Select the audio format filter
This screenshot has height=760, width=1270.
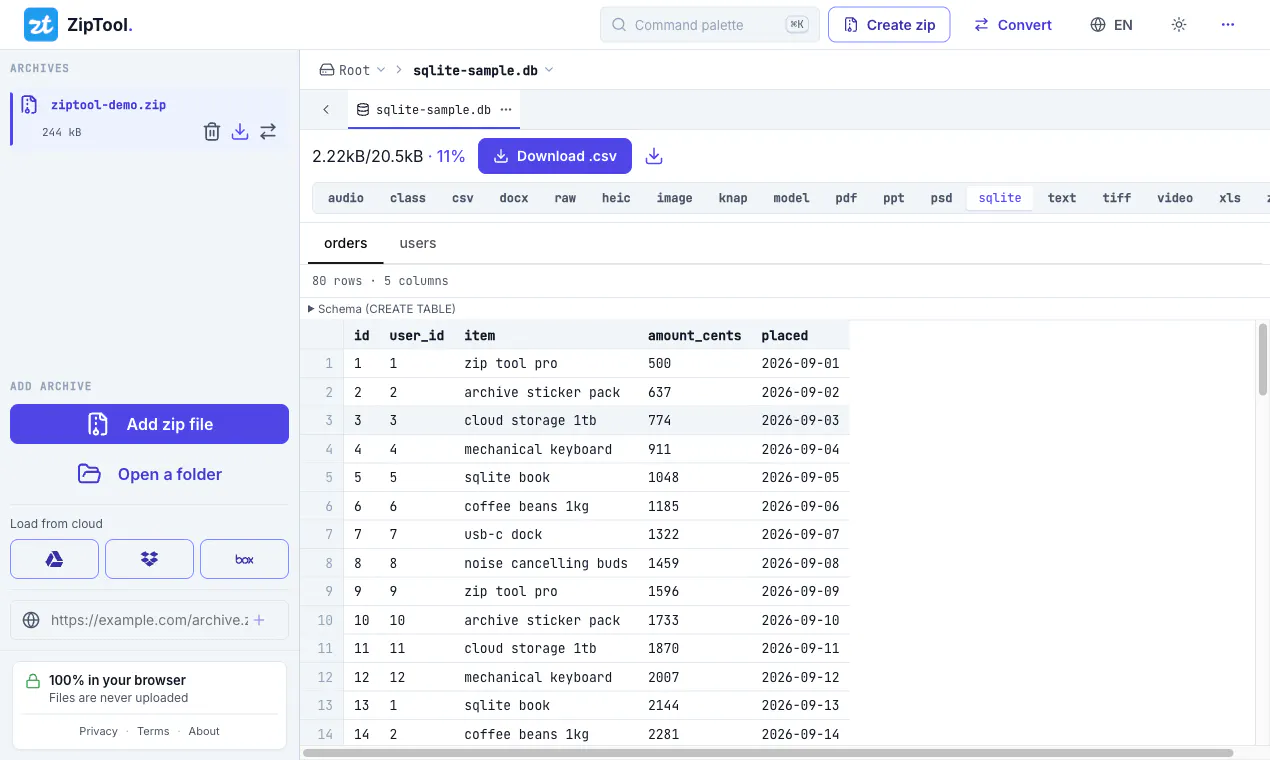(x=346, y=198)
